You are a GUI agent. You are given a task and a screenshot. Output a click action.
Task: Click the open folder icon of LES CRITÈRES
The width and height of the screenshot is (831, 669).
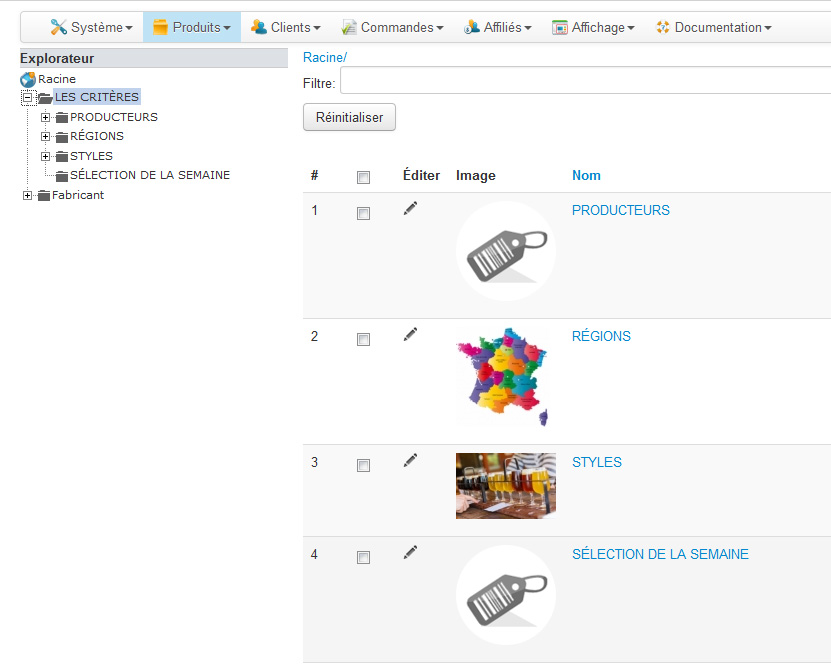coord(45,98)
